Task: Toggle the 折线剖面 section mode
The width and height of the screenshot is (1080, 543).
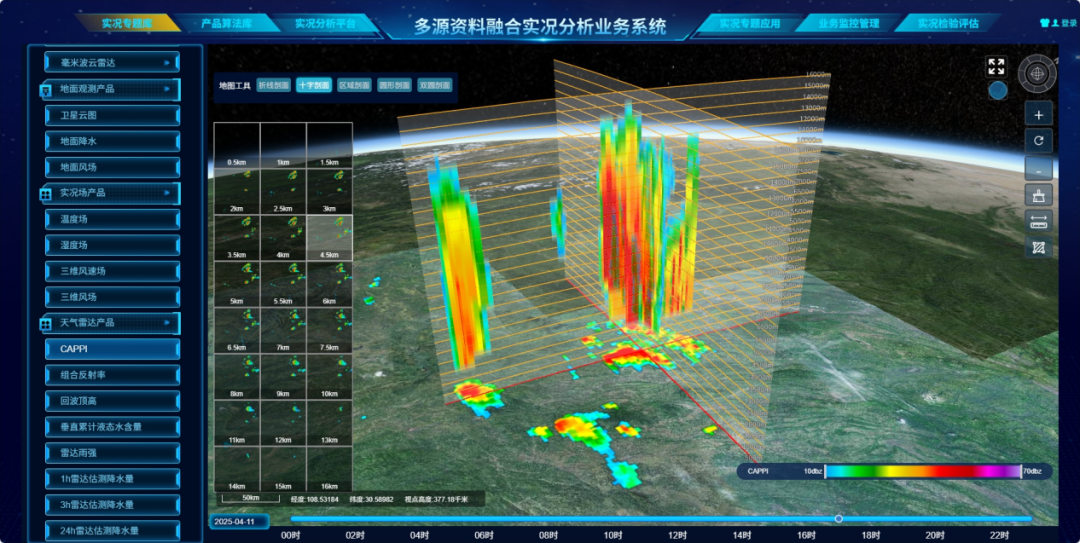Action: tap(273, 86)
